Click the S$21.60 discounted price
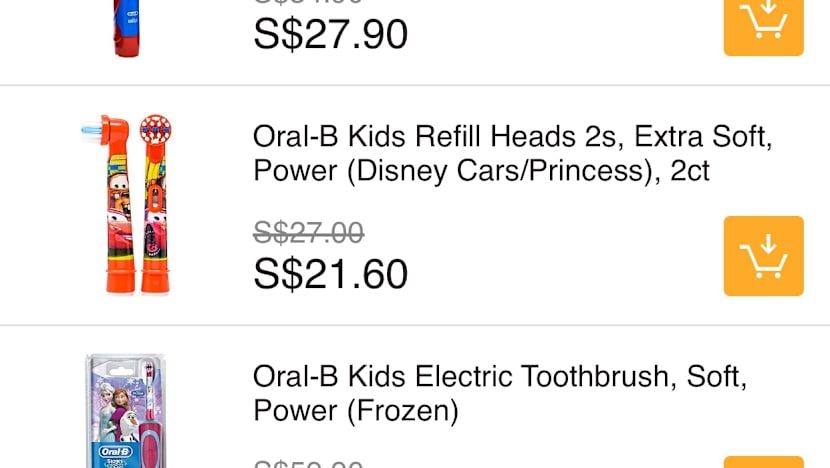This screenshot has height=468, width=830. [330, 274]
